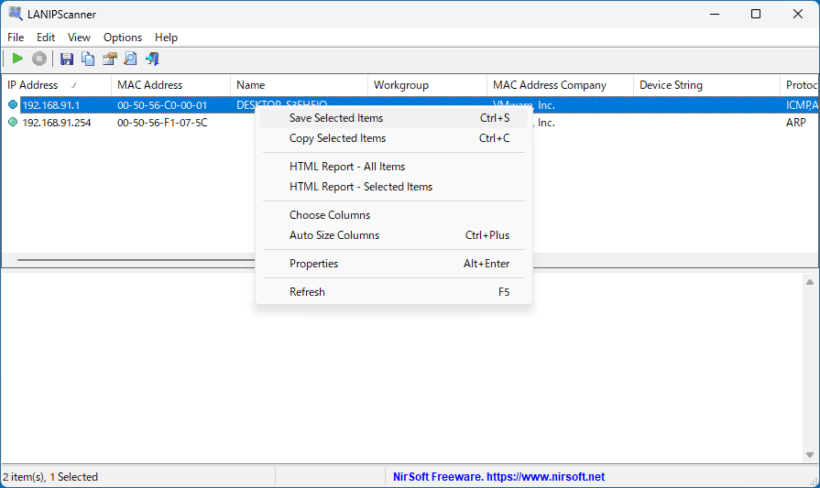The width and height of the screenshot is (820, 488).
Task: Click the lower pane scroll down arrow
Action: click(810, 455)
